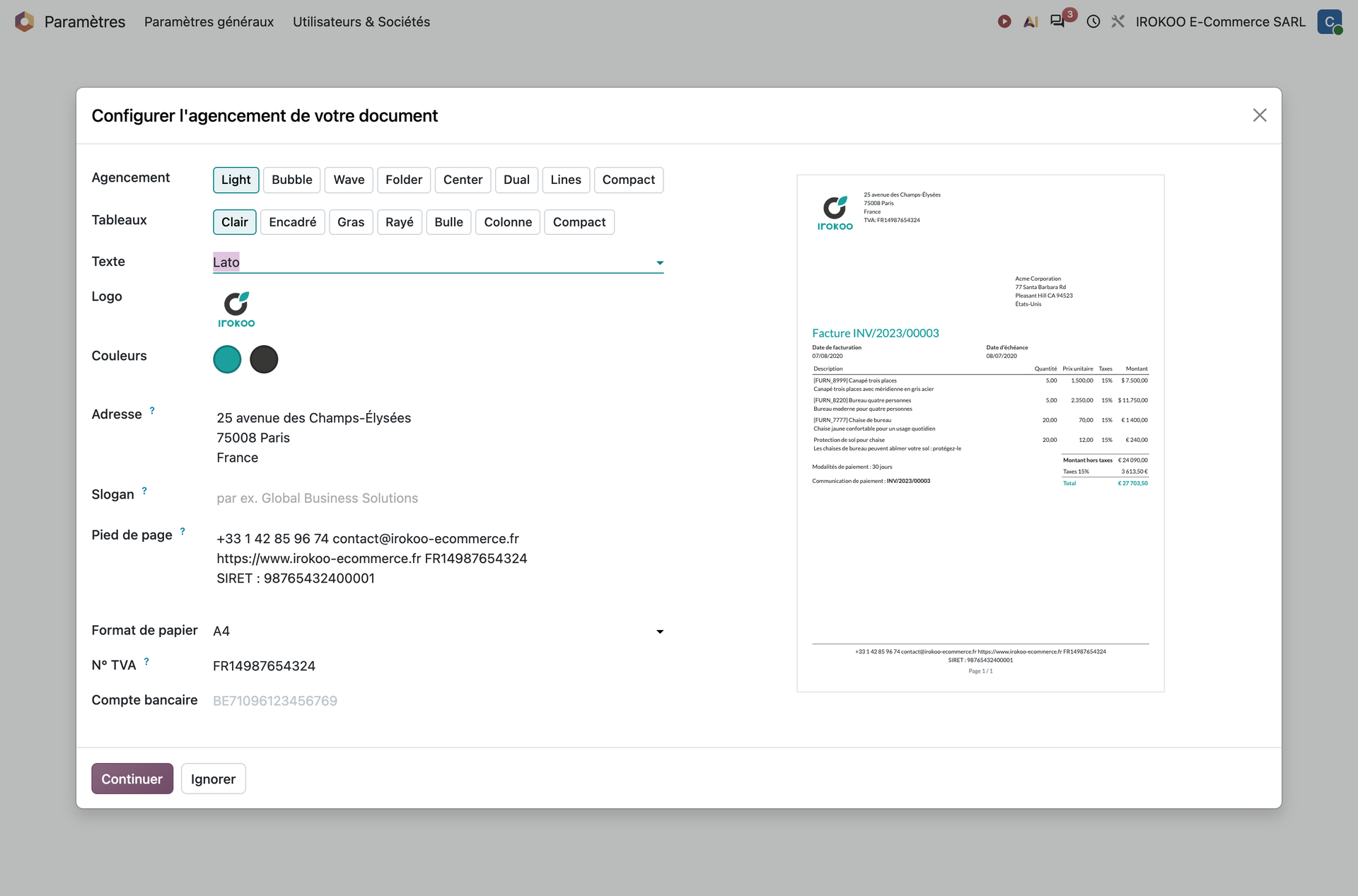The height and width of the screenshot is (896, 1358).
Task: Open the Odoo home app icon
Action: 24,22
